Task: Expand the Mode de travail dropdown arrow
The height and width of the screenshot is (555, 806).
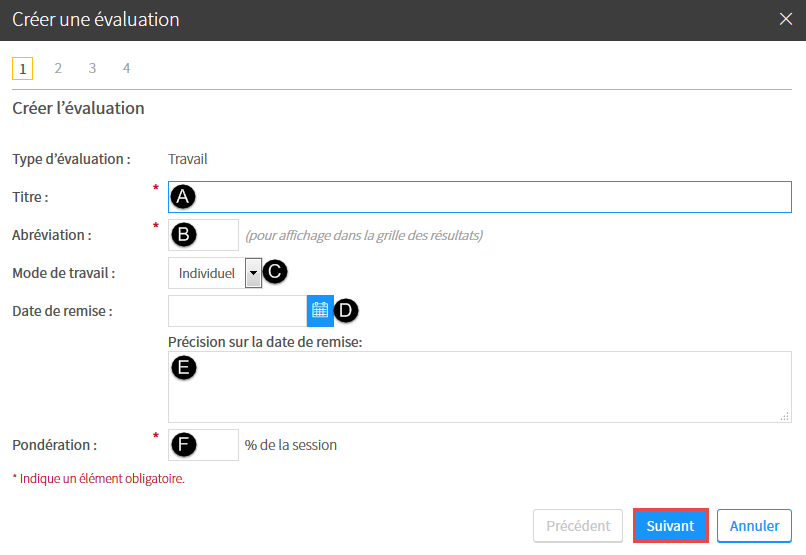Action: [253, 272]
